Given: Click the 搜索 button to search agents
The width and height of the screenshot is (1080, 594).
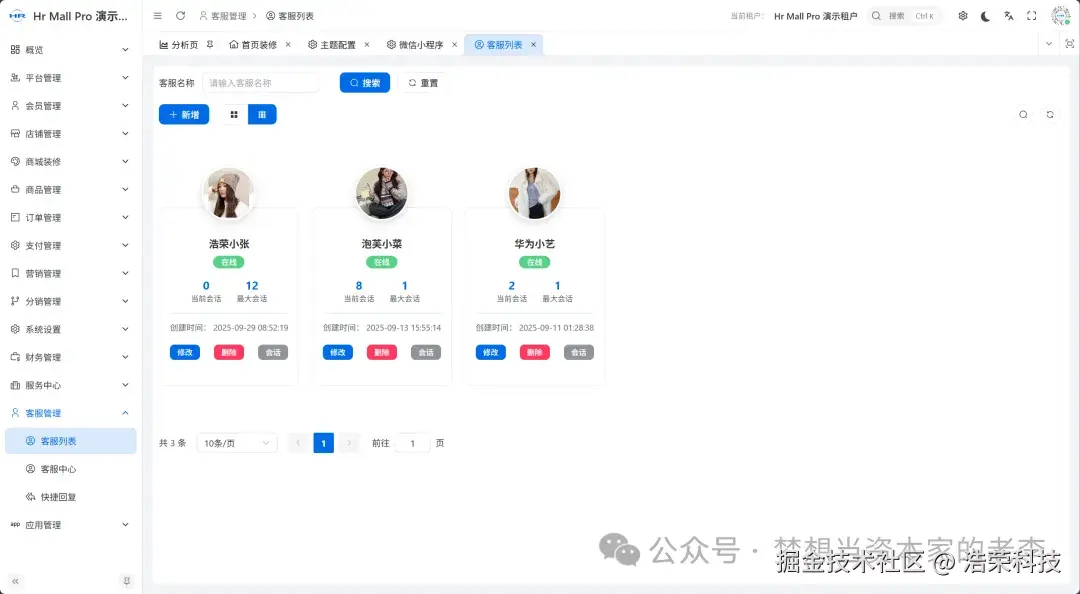Looking at the screenshot, I should (363, 82).
